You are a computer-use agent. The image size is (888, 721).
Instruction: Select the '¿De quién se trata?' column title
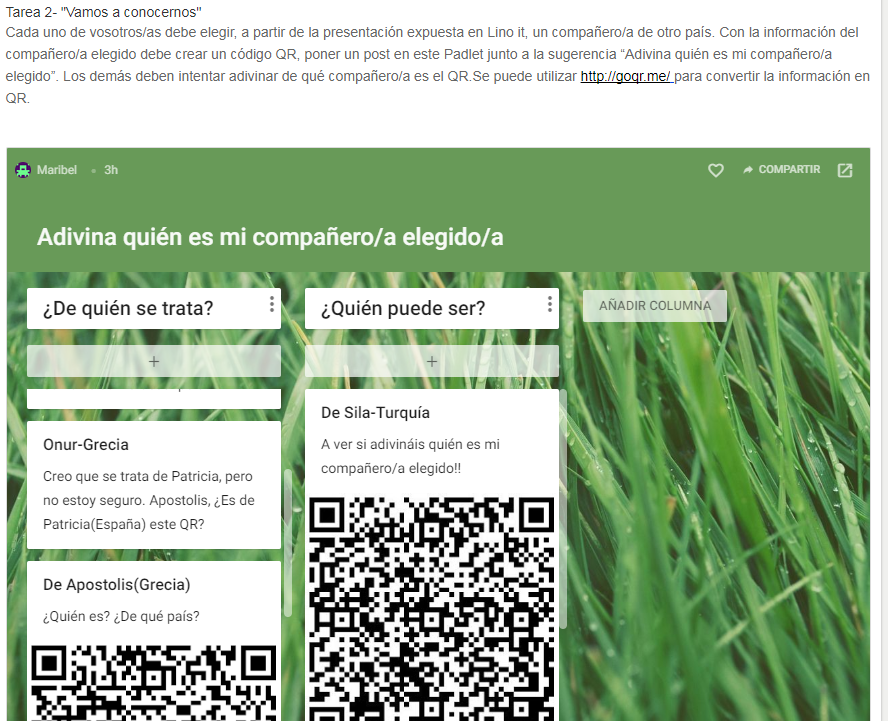pyautogui.click(x=129, y=308)
